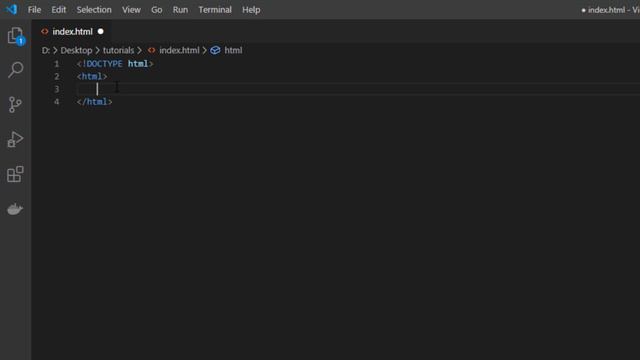Screen dimensions: 640x360
Task: Click the tutorials breadcrumb segment
Action: click(118, 50)
